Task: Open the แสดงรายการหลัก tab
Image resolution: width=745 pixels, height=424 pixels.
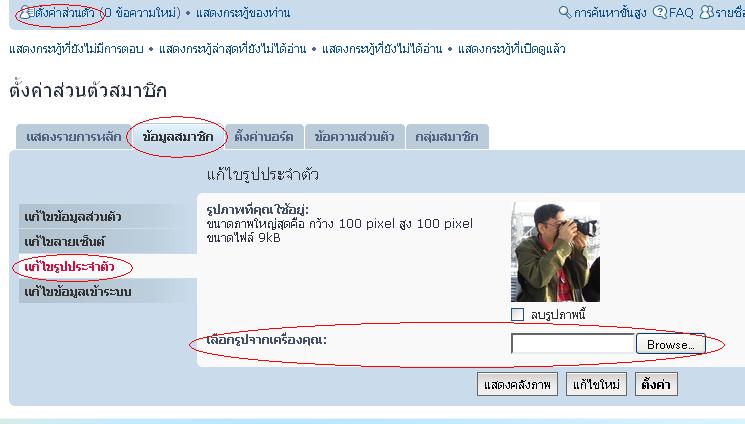Action: point(70,136)
